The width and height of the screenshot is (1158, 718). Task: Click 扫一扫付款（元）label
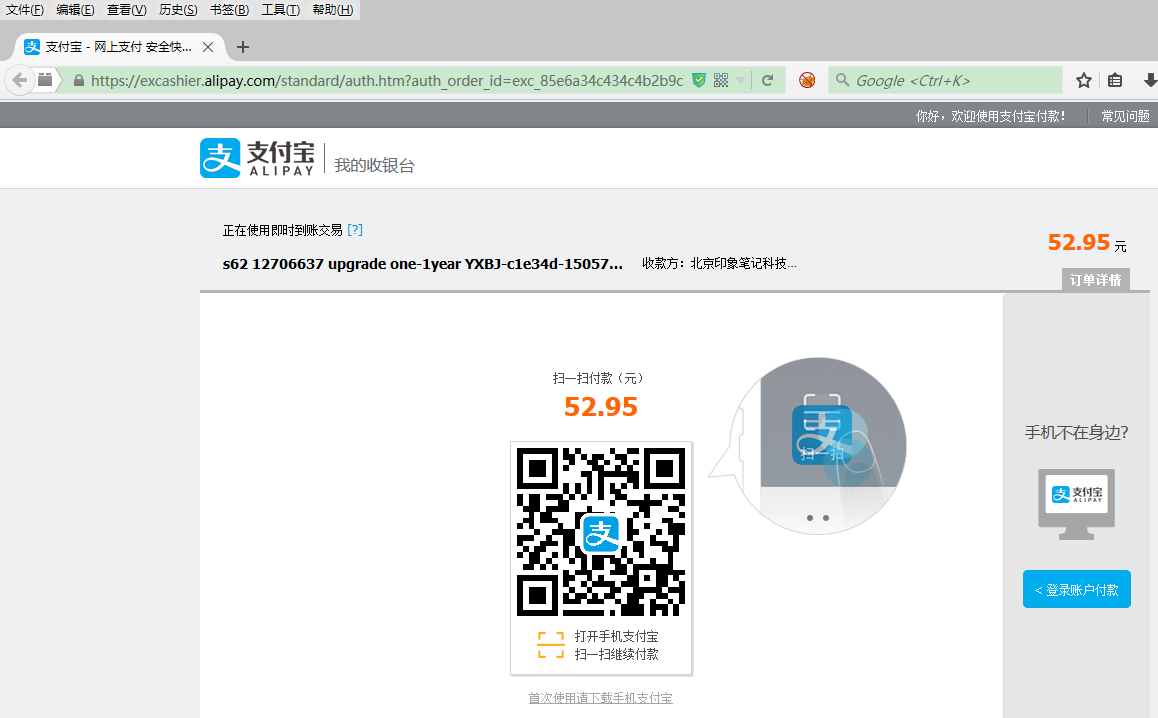[598, 378]
